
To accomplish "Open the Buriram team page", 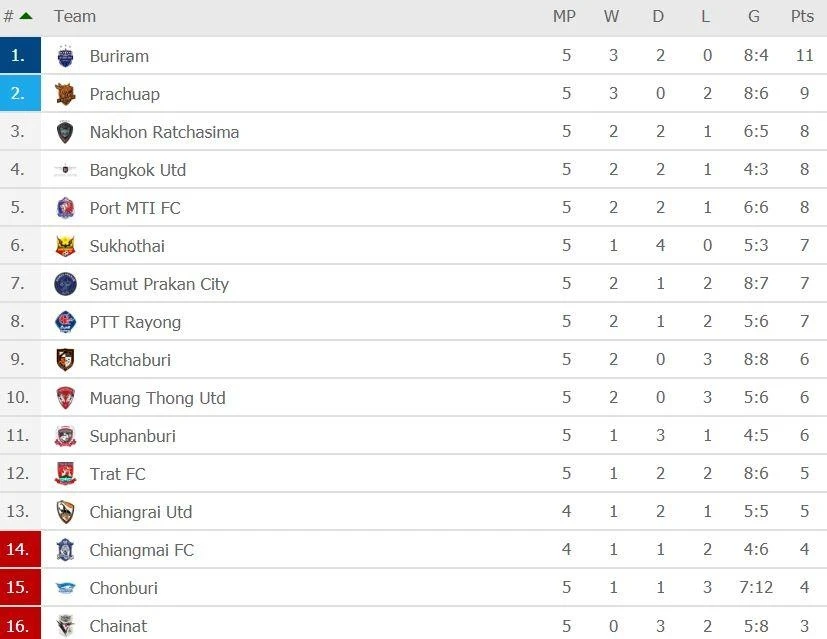I will tap(119, 56).
